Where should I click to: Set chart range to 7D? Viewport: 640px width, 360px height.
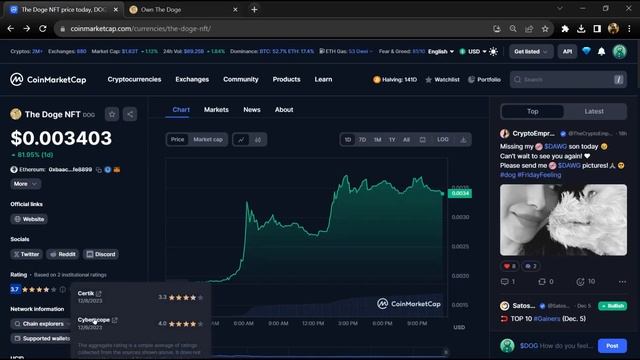pyautogui.click(x=362, y=140)
